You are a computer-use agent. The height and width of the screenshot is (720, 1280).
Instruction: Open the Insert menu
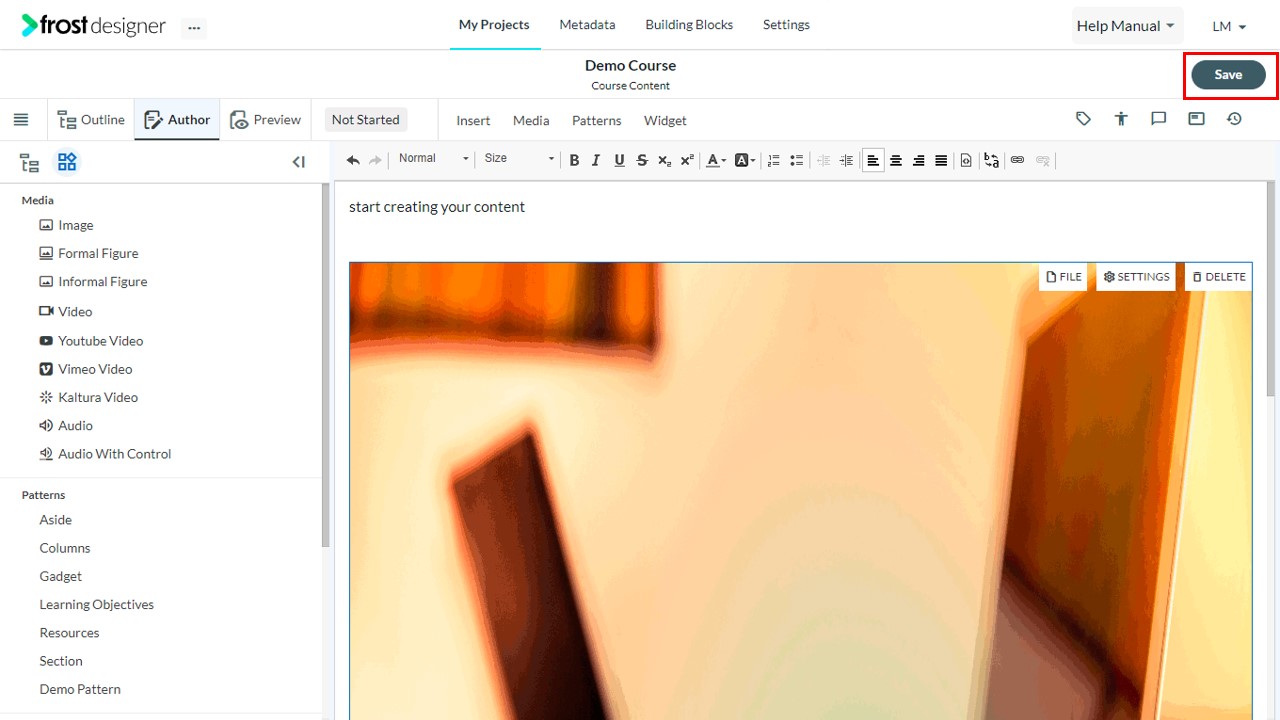[473, 121]
